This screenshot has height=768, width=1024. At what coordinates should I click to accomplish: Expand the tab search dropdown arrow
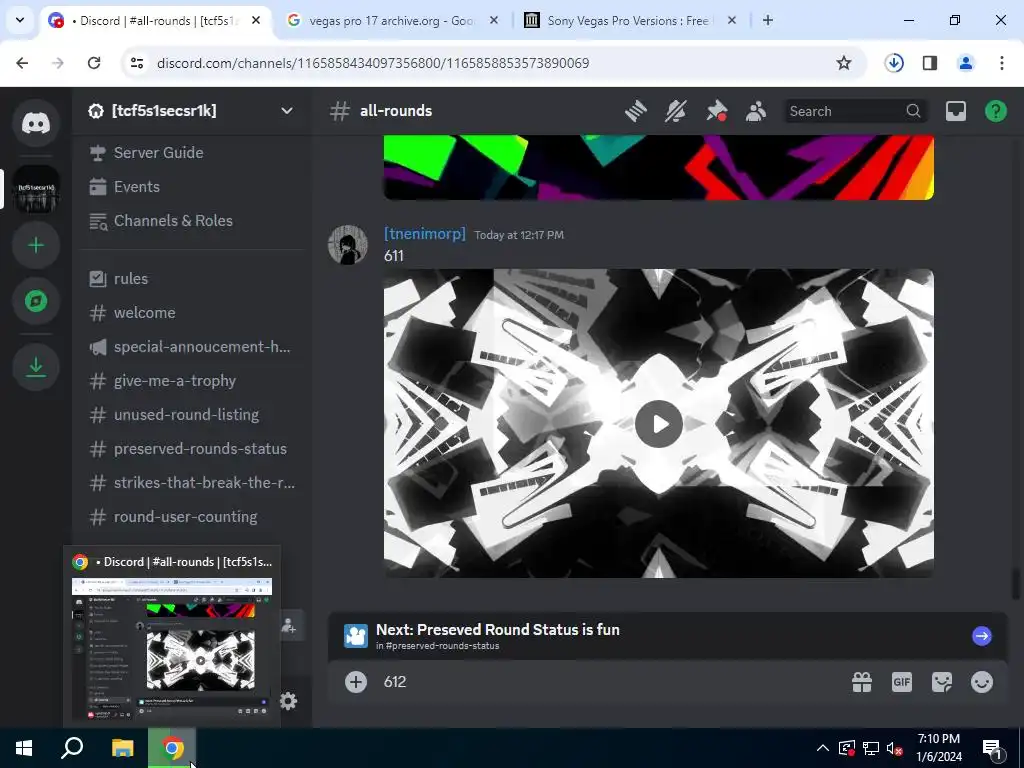20,21
